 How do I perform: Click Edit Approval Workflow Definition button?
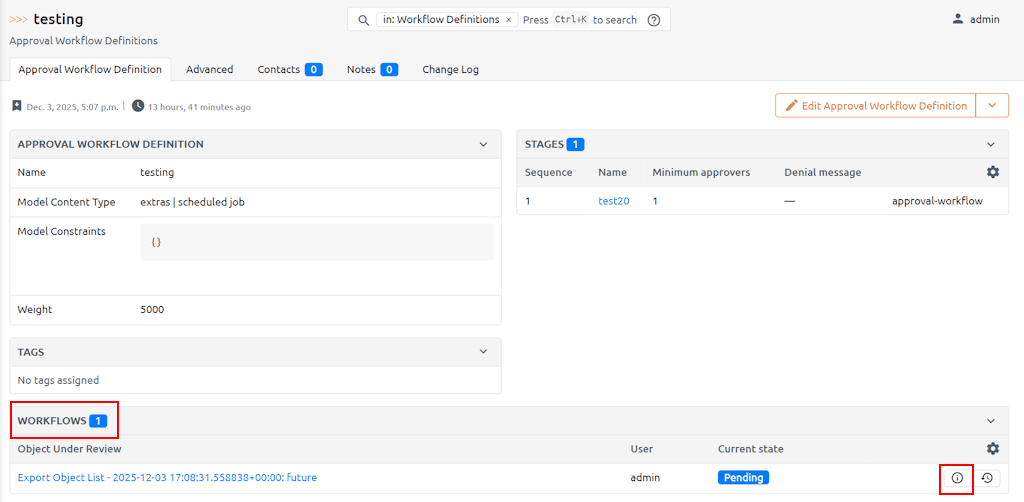(876, 106)
